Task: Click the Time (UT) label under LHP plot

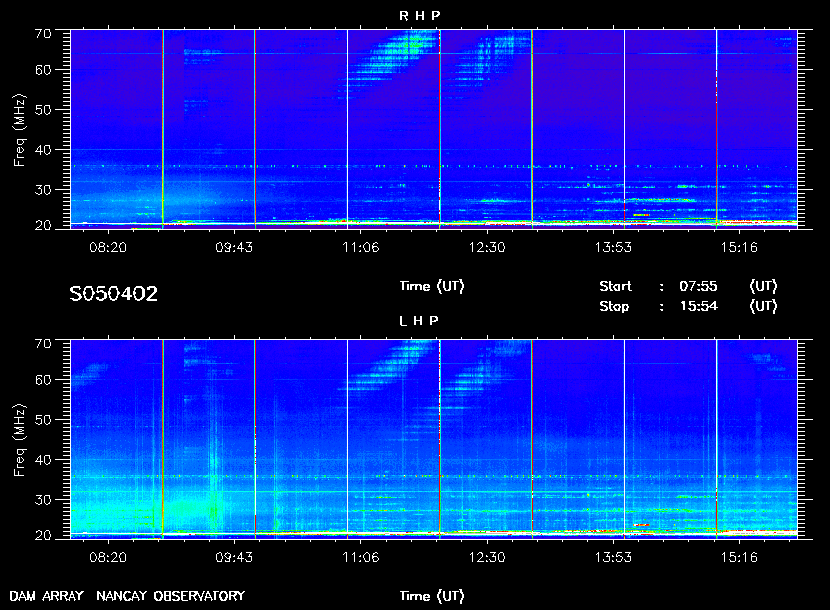Action: (432, 596)
